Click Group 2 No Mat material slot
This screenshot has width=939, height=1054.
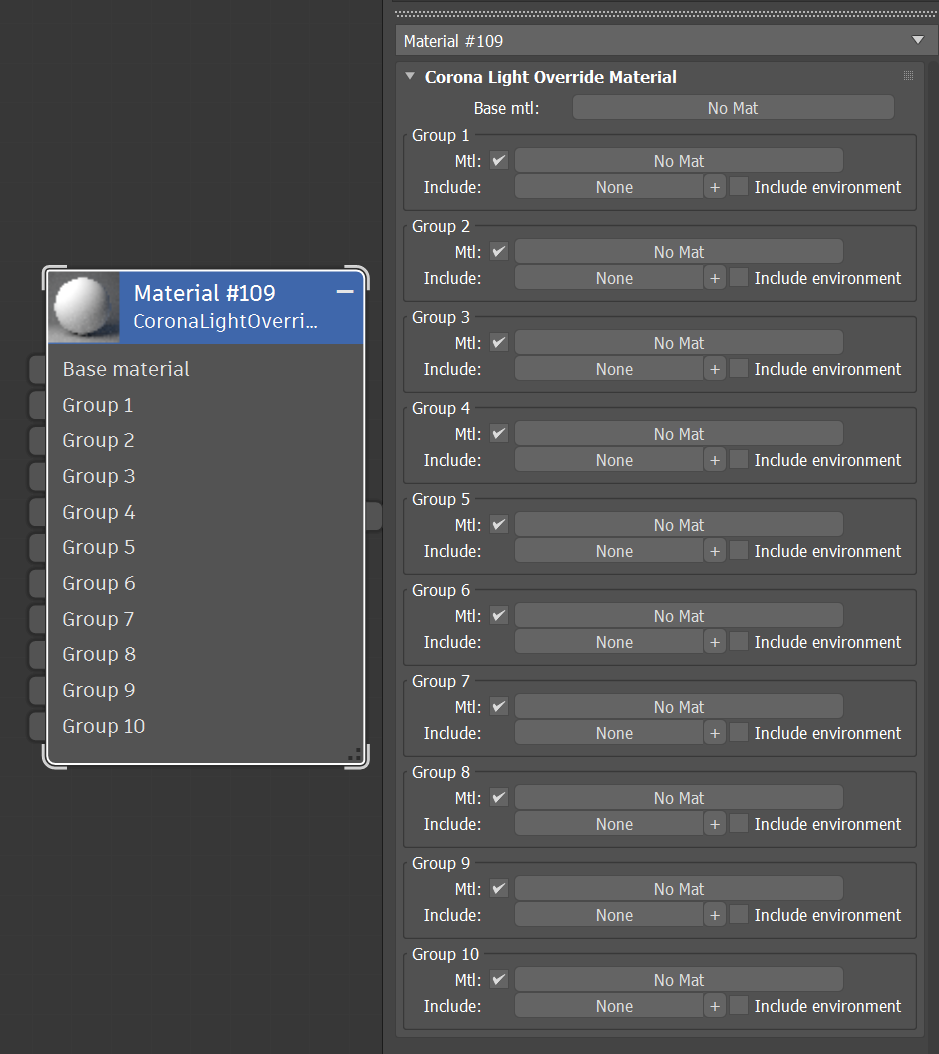click(x=678, y=251)
